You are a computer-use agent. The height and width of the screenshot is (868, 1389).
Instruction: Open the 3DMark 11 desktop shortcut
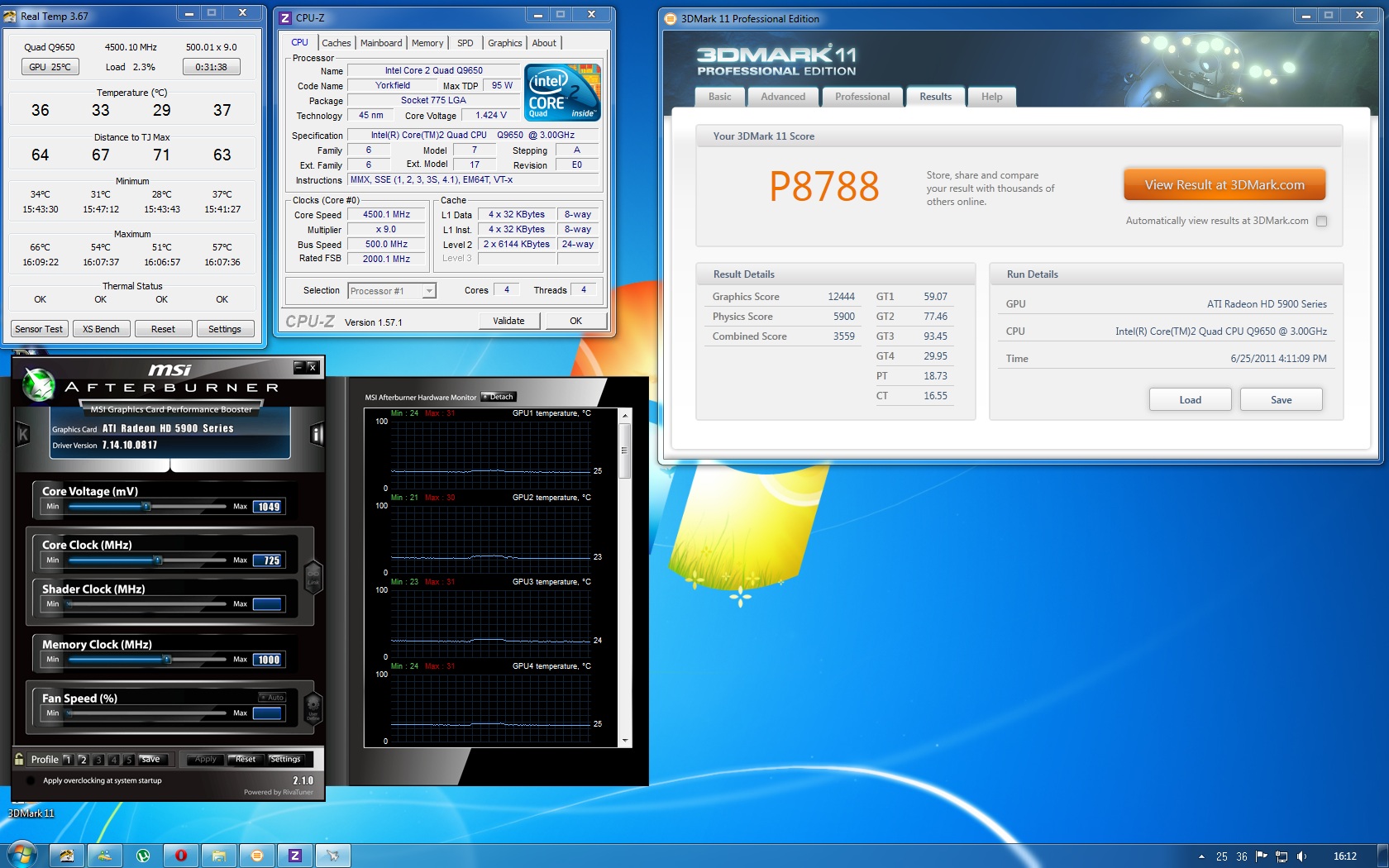(31, 813)
